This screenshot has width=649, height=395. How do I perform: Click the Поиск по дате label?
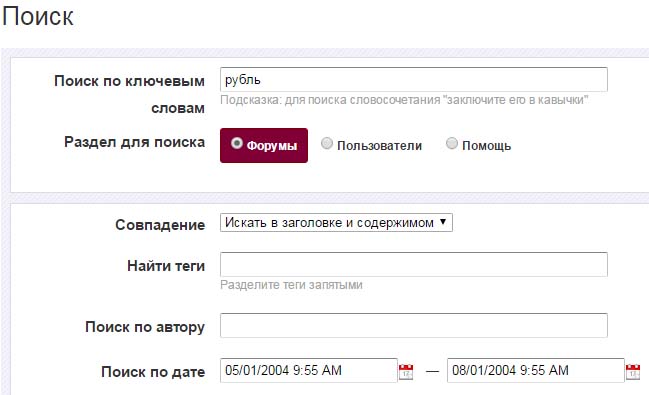(x=153, y=372)
